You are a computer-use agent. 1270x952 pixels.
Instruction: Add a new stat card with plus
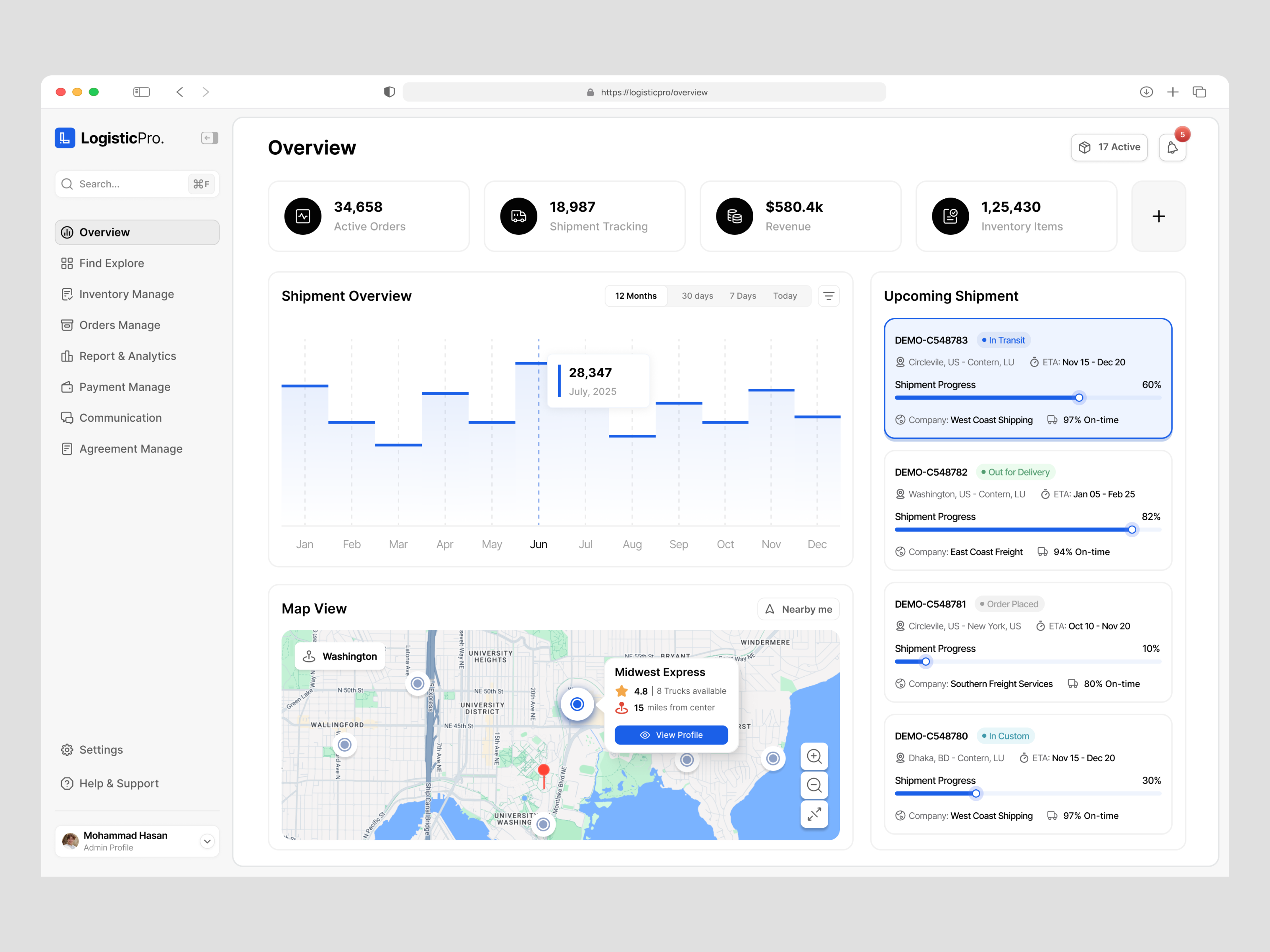pos(1158,216)
